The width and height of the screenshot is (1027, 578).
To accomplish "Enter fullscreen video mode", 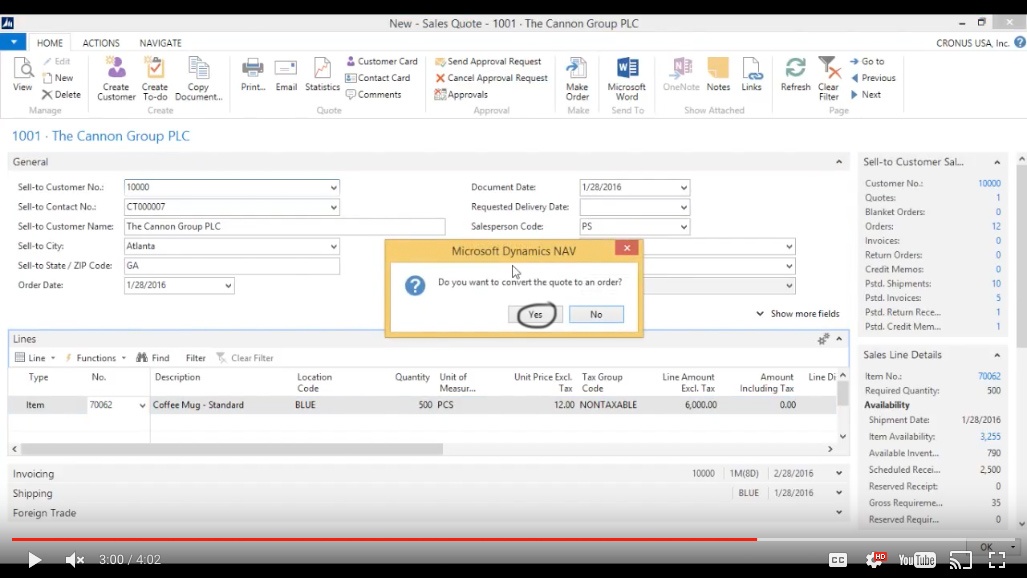I will pos(997,560).
